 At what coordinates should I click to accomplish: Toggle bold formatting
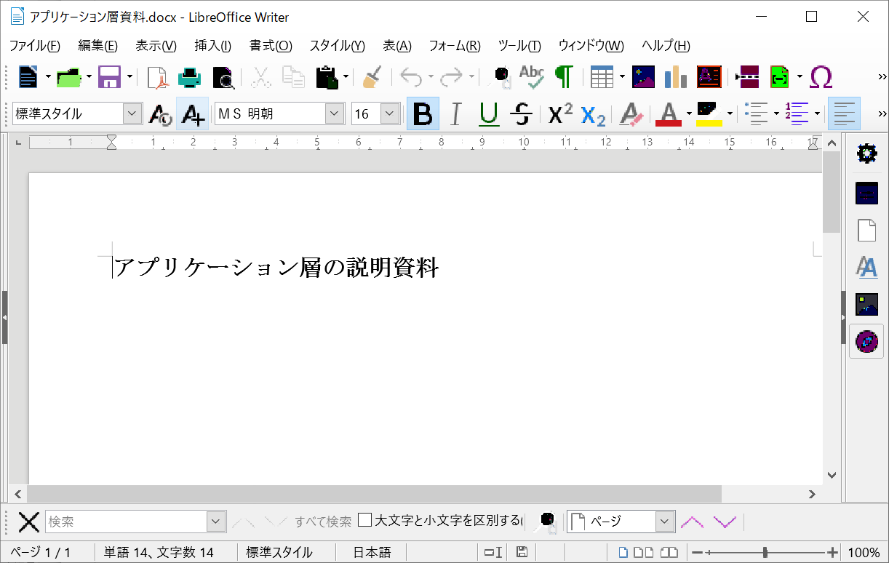(x=423, y=115)
